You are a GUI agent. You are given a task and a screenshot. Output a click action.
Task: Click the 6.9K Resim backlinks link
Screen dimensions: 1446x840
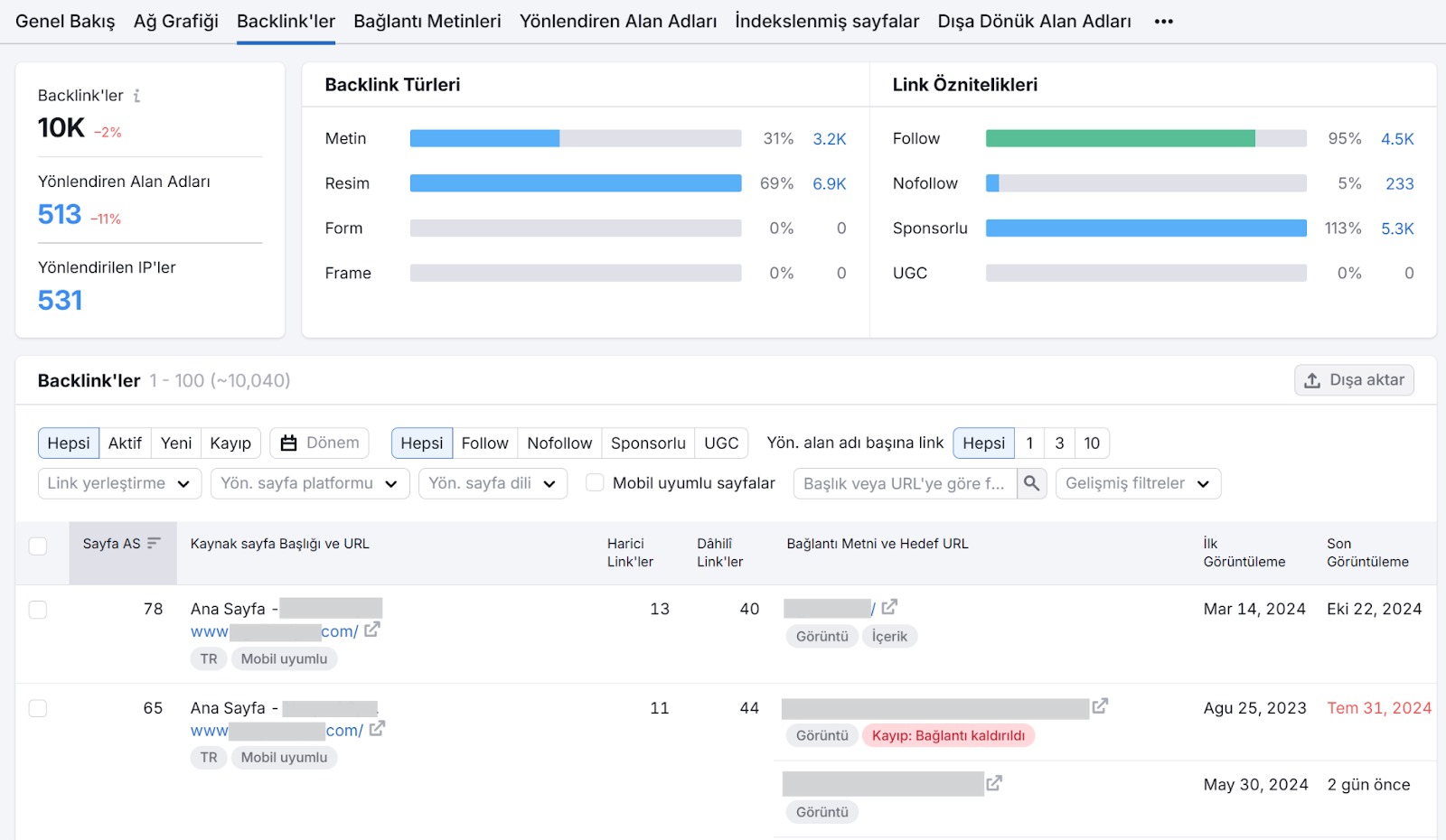[x=830, y=184]
